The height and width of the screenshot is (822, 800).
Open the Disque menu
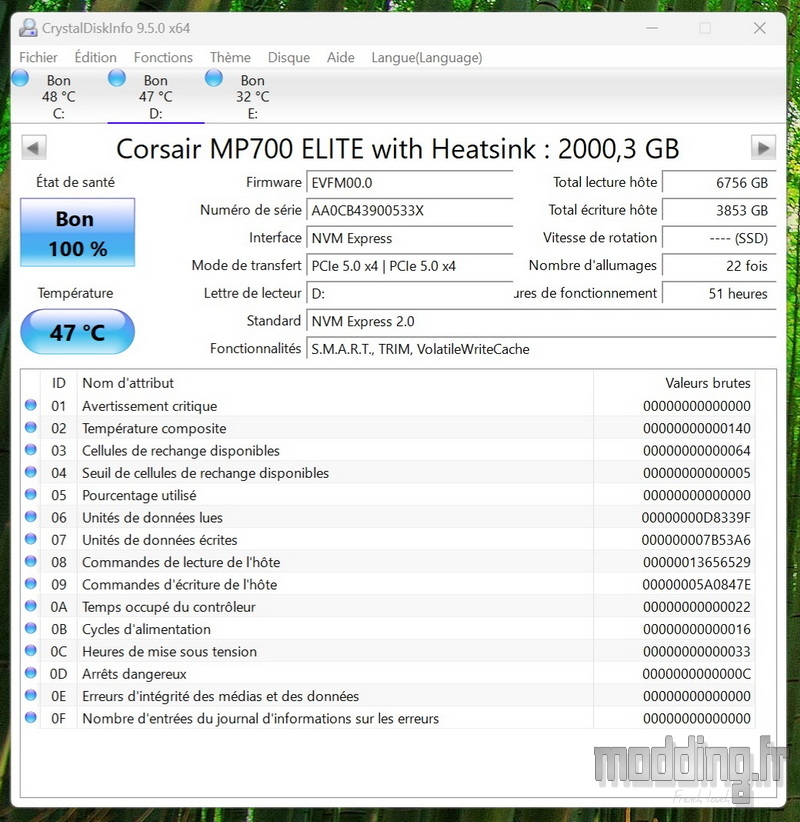289,57
